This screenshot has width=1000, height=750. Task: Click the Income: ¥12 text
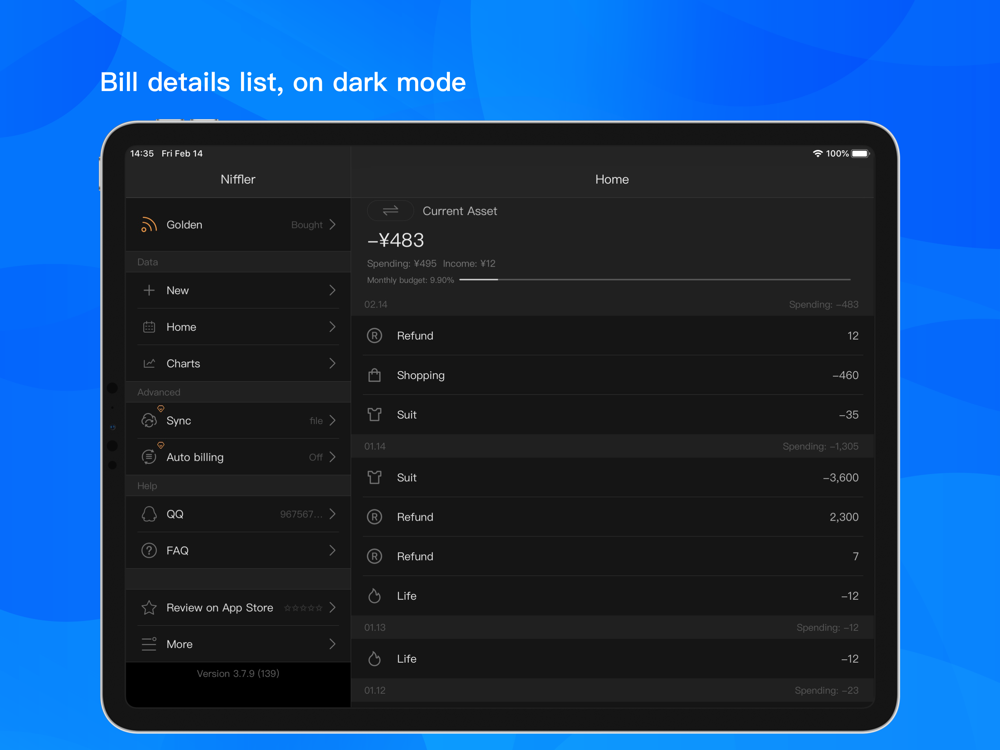(469, 263)
